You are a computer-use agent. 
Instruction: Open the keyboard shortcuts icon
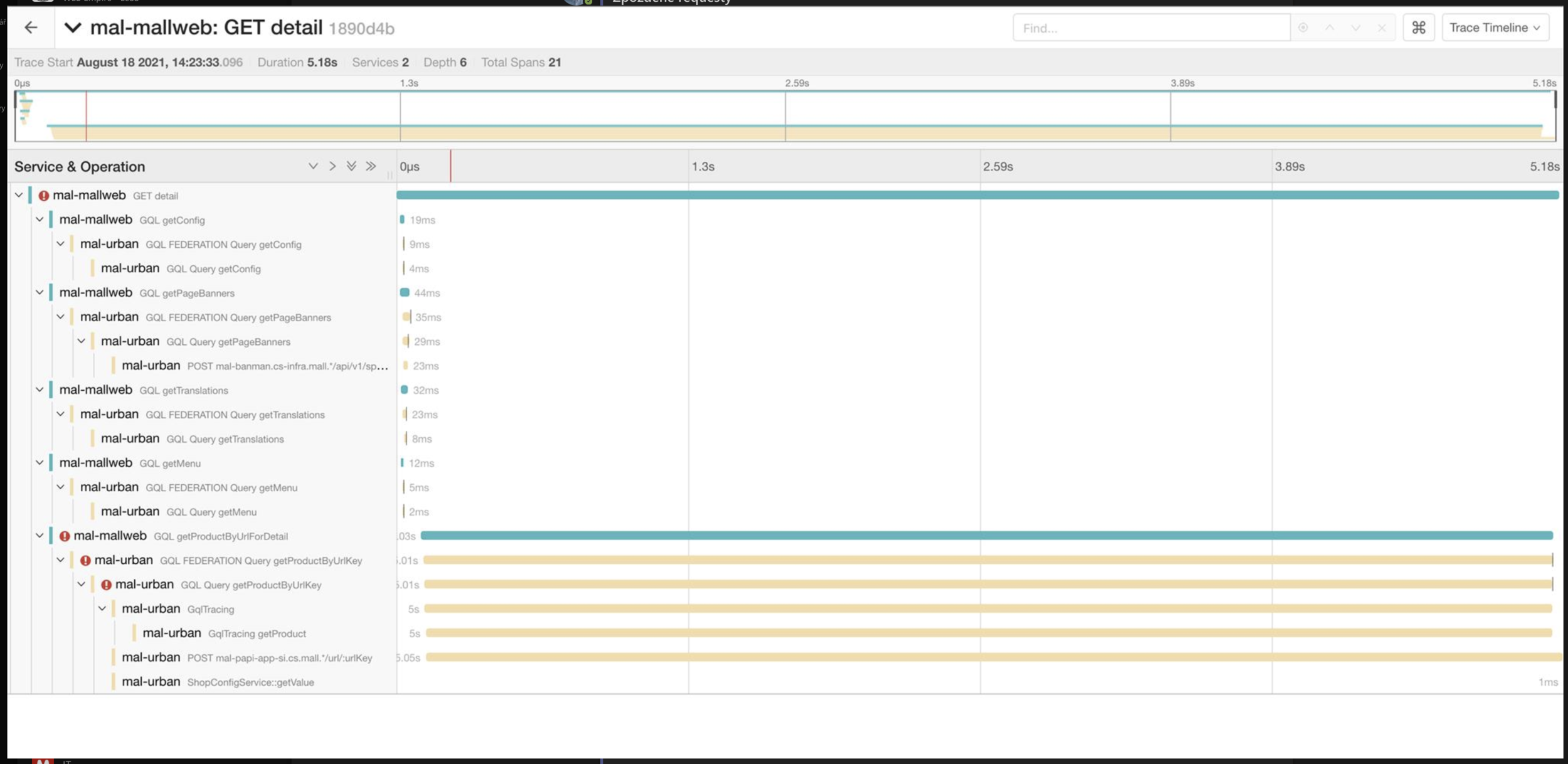1418,28
